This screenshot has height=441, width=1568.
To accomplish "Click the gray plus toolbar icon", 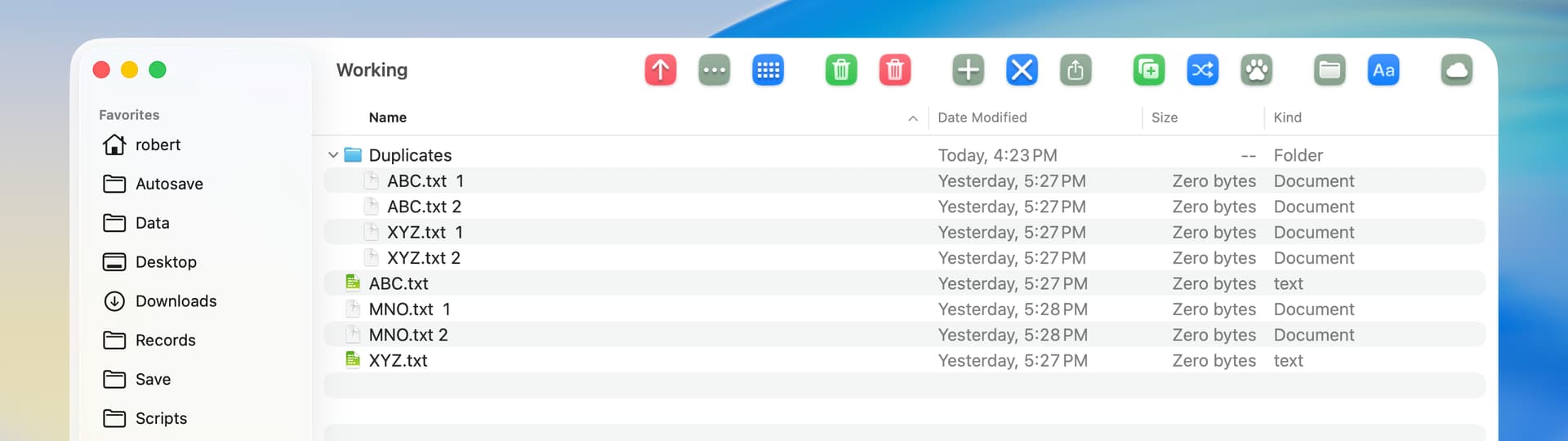I will [x=968, y=70].
